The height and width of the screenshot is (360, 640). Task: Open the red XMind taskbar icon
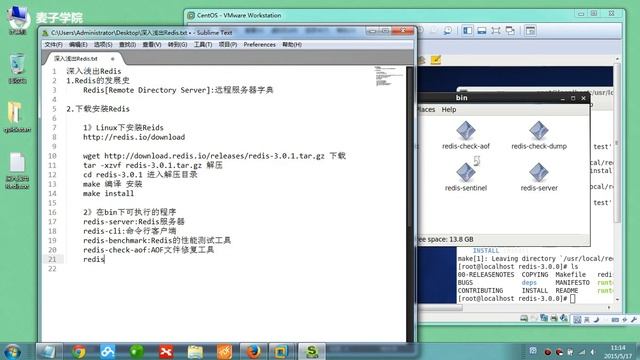166,352
